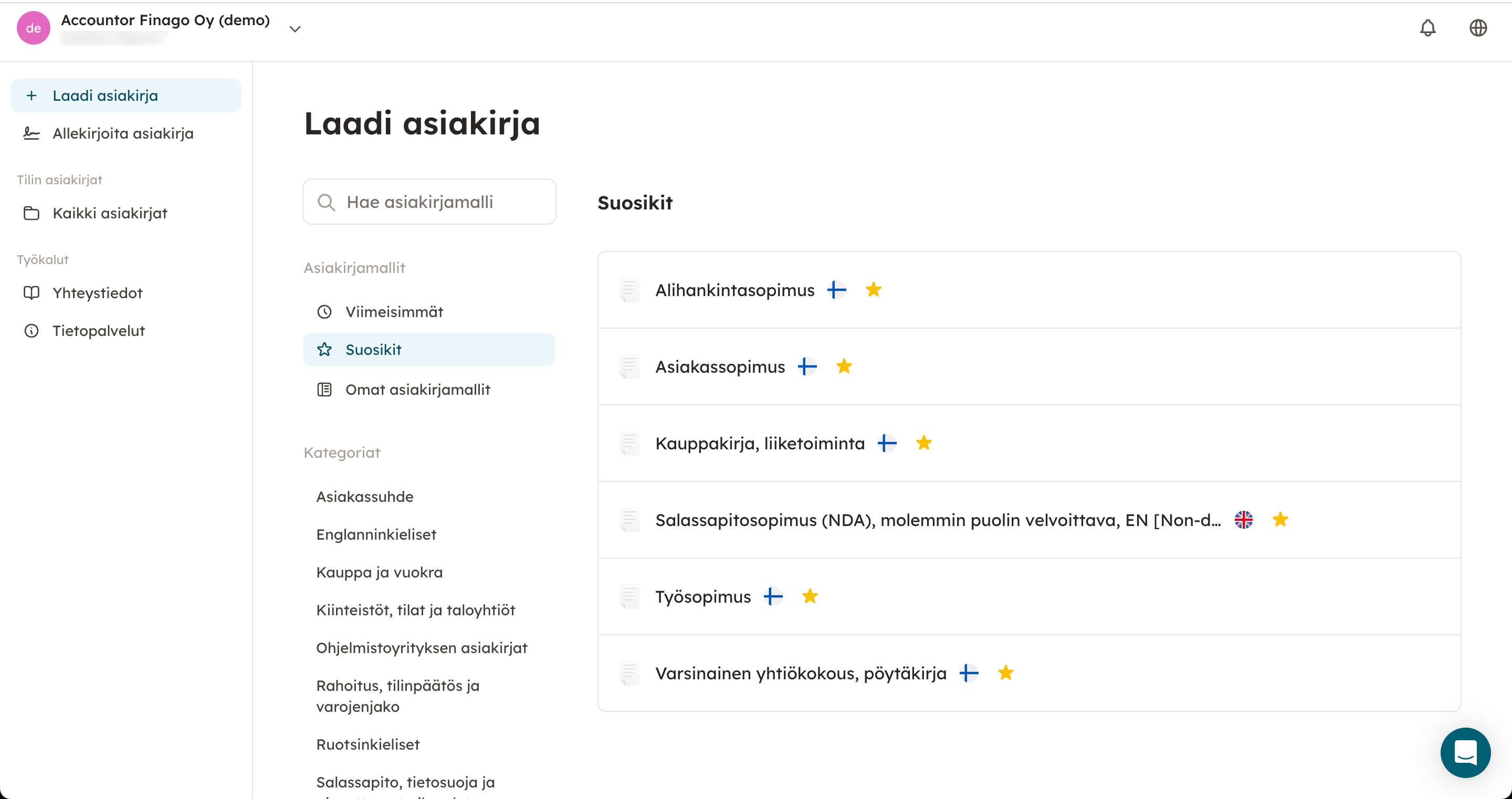Screen dimensions: 1512x799
Task: Click the notifications bell icon
Action: point(1427,28)
